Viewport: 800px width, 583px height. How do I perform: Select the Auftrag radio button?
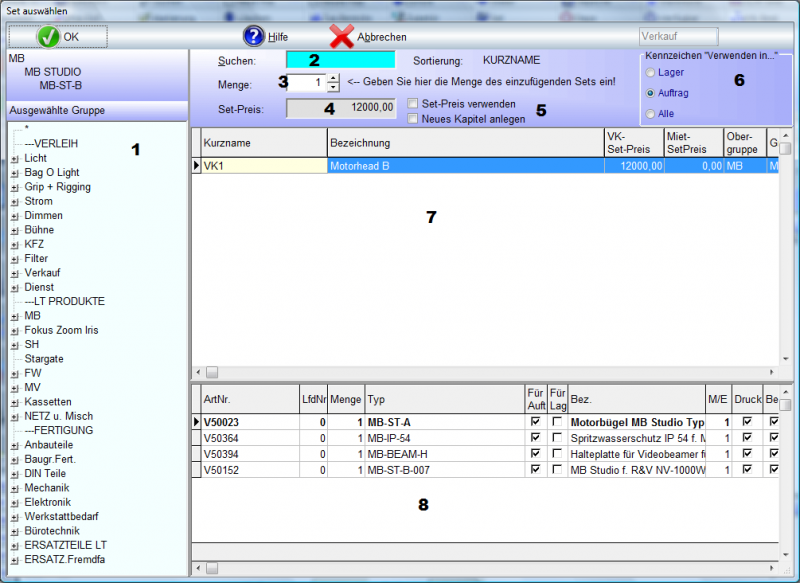pos(650,93)
